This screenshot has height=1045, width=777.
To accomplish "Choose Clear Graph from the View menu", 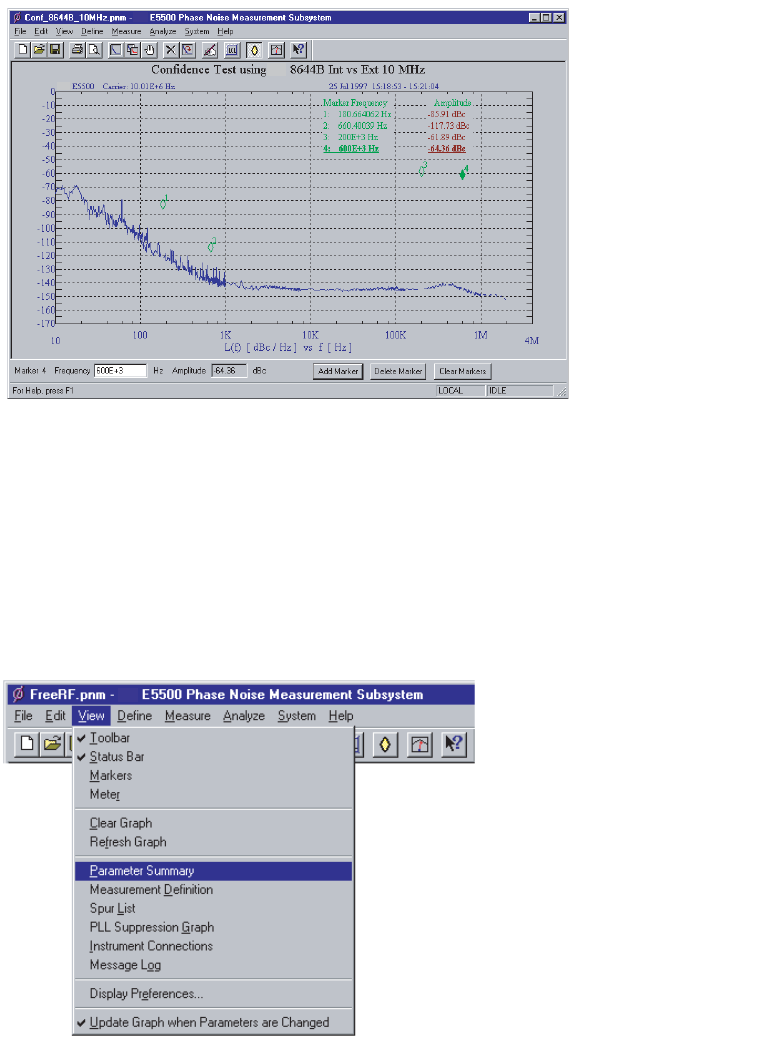I will [x=213, y=823].
